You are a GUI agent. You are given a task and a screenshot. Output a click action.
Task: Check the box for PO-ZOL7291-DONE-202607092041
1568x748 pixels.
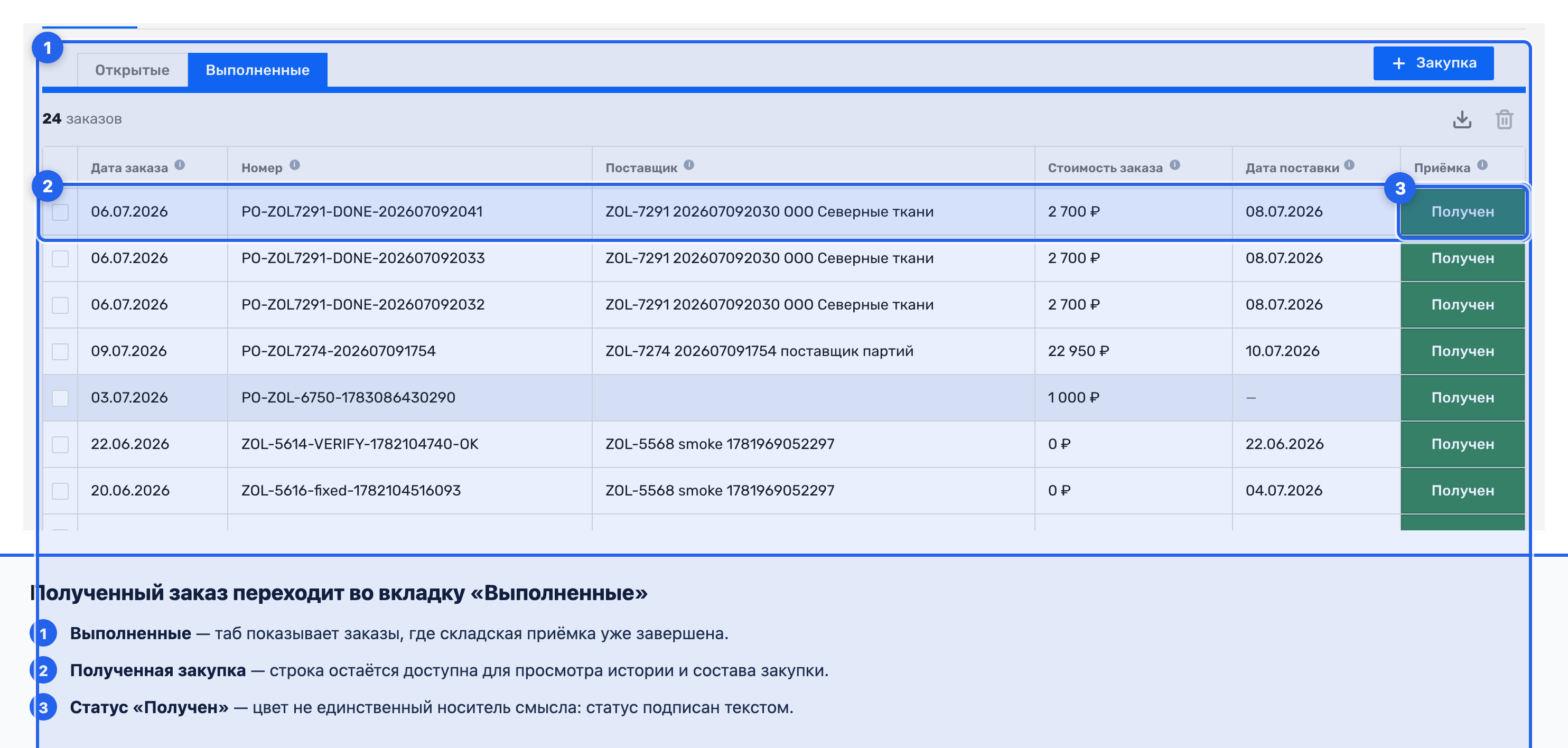tap(60, 212)
